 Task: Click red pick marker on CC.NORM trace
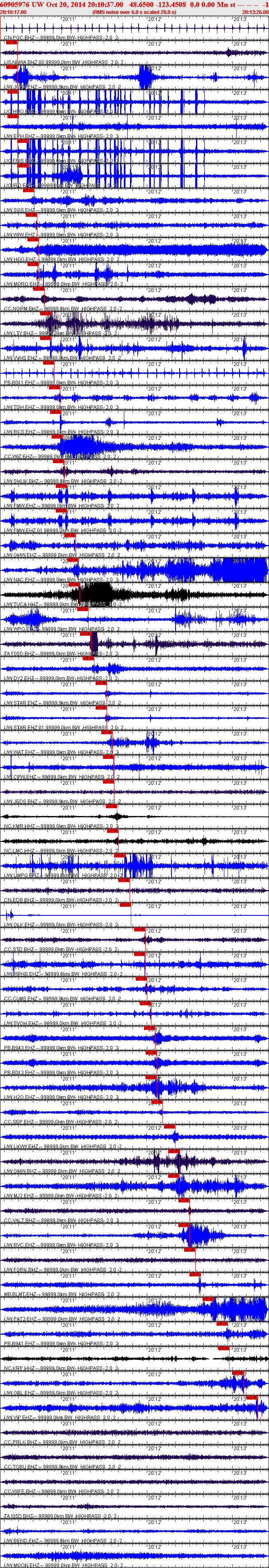pos(45,313)
